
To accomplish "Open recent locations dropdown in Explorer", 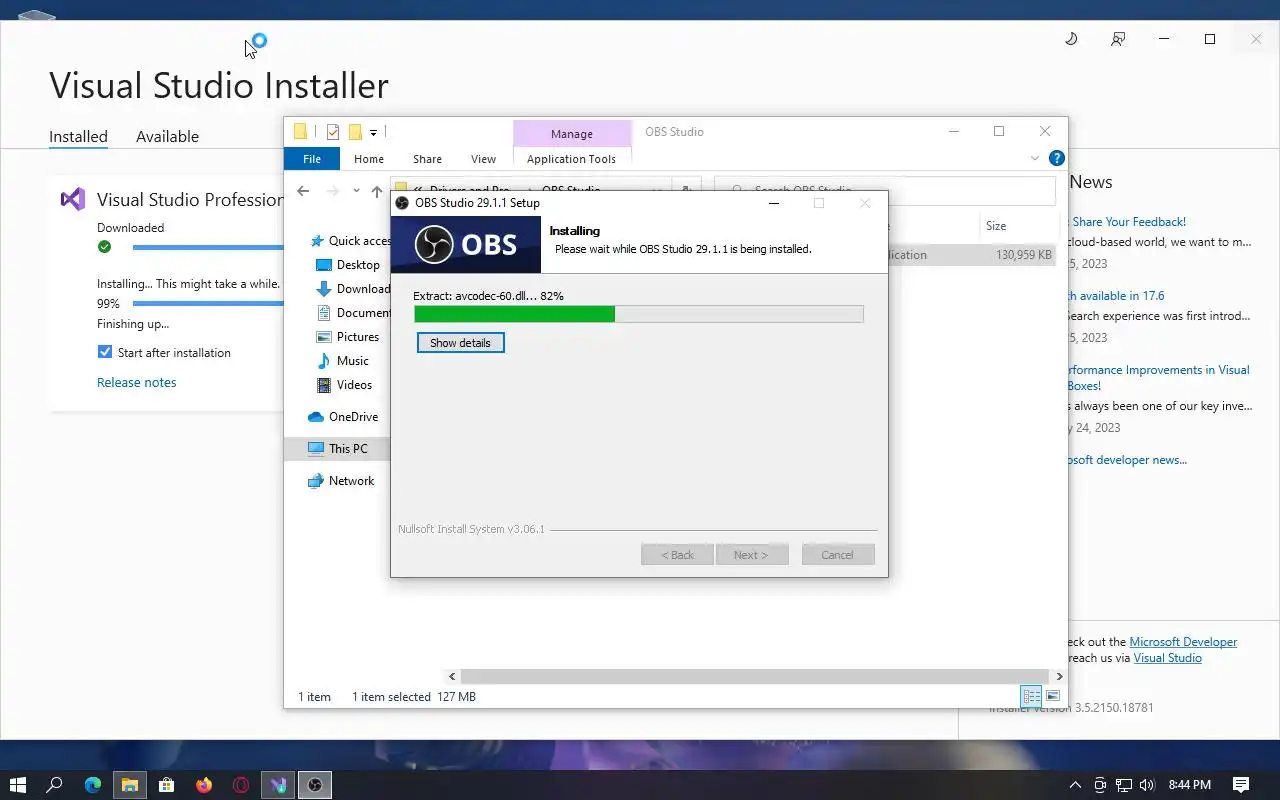I will 356,191.
